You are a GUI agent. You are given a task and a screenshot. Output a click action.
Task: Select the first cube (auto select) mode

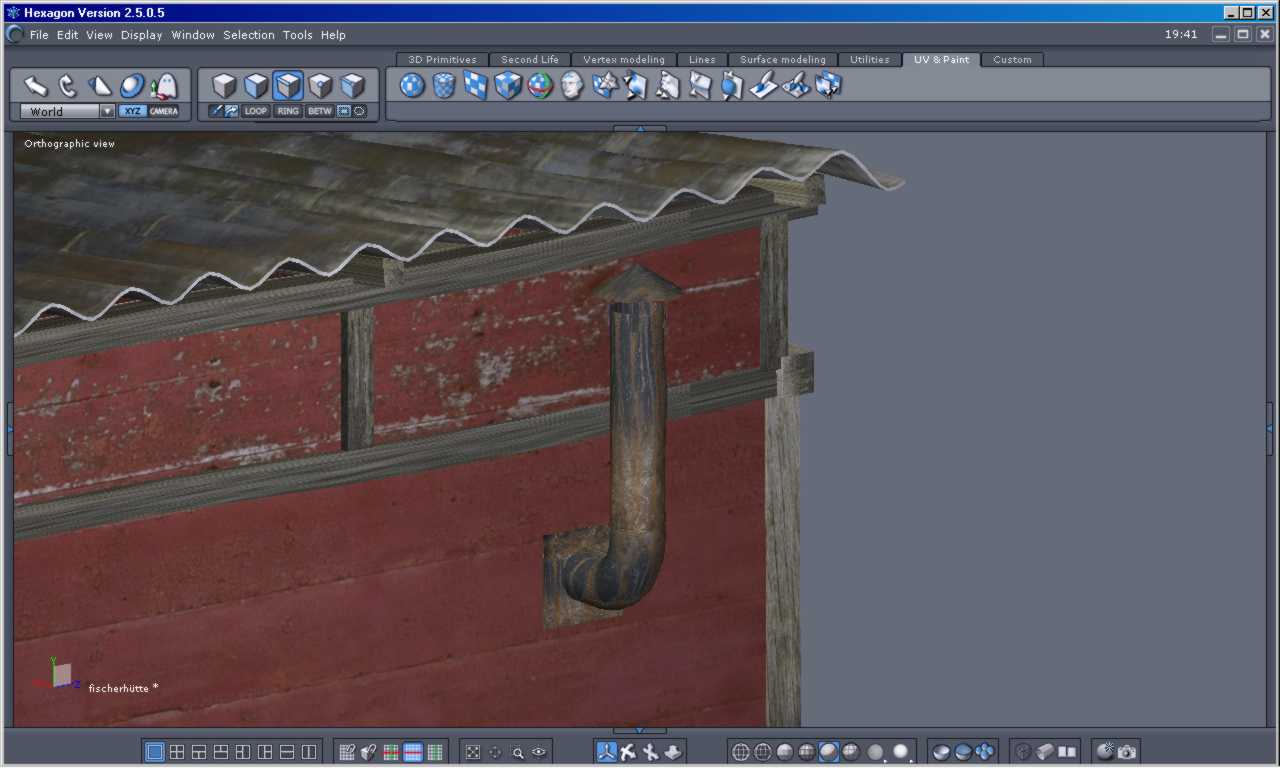[224, 86]
